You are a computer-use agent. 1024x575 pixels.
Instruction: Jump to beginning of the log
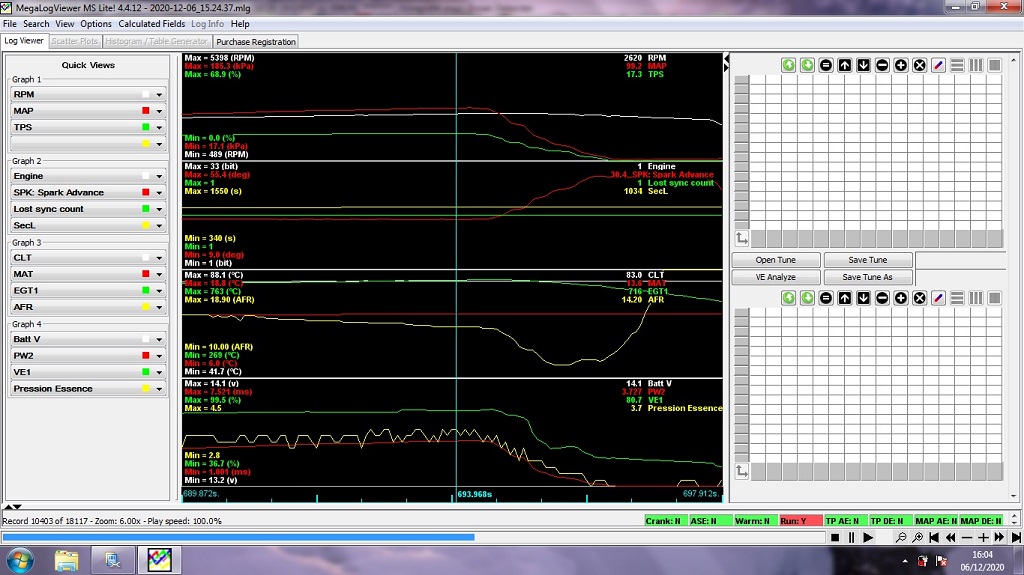[x=935, y=537]
